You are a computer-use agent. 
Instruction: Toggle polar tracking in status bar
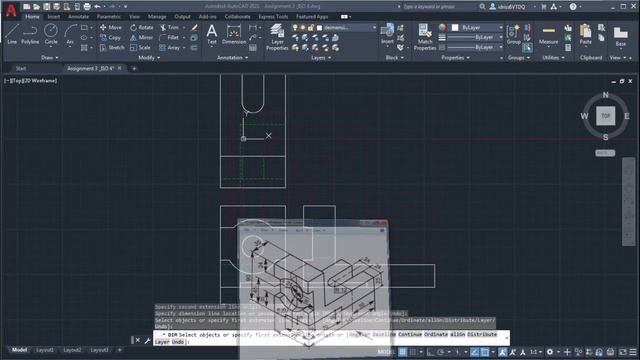(x=440, y=352)
